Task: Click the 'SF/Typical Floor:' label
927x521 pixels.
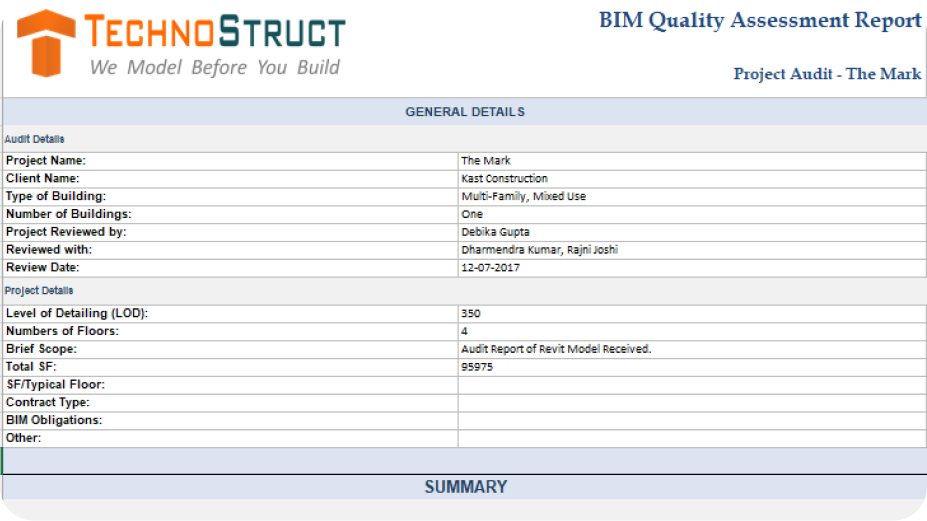Action: pyautogui.click(x=56, y=384)
